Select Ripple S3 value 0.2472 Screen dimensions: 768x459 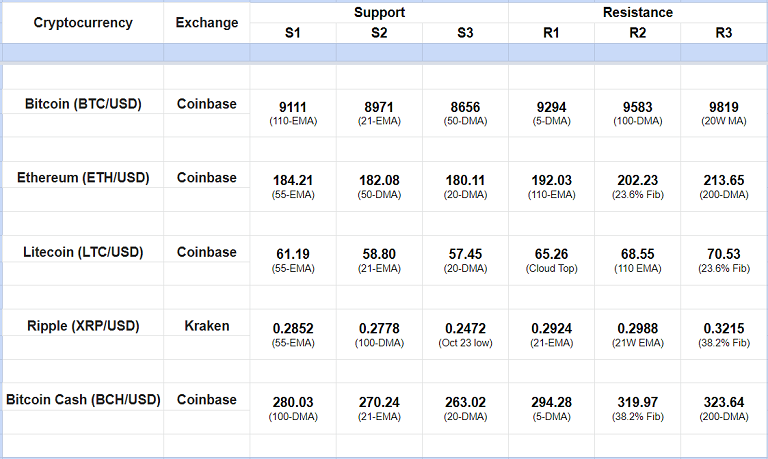click(x=465, y=328)
